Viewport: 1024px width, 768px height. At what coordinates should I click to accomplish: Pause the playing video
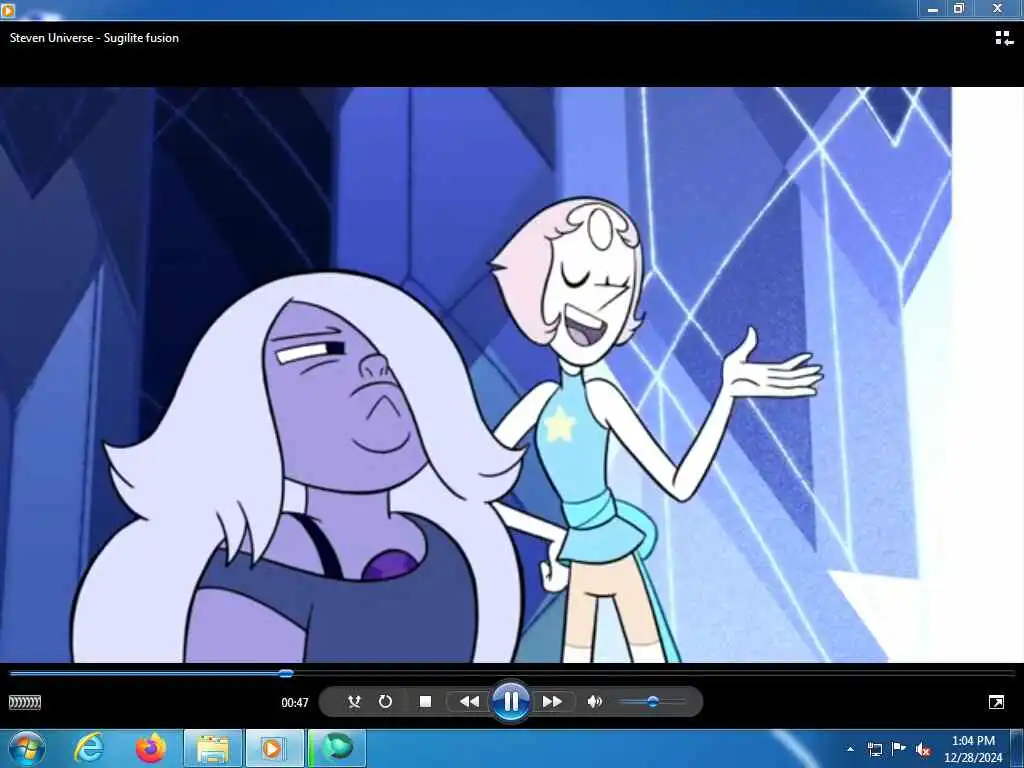click(x=511, y=702)
